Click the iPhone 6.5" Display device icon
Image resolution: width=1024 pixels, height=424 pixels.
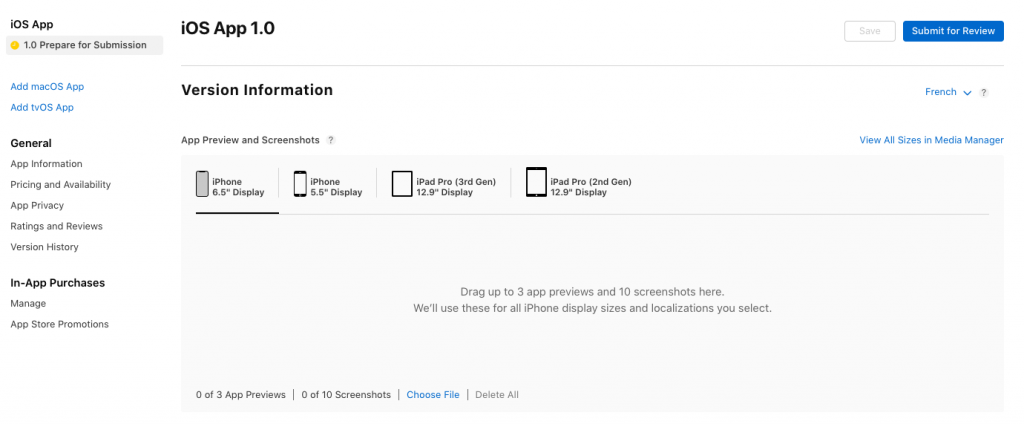[202, 184]
